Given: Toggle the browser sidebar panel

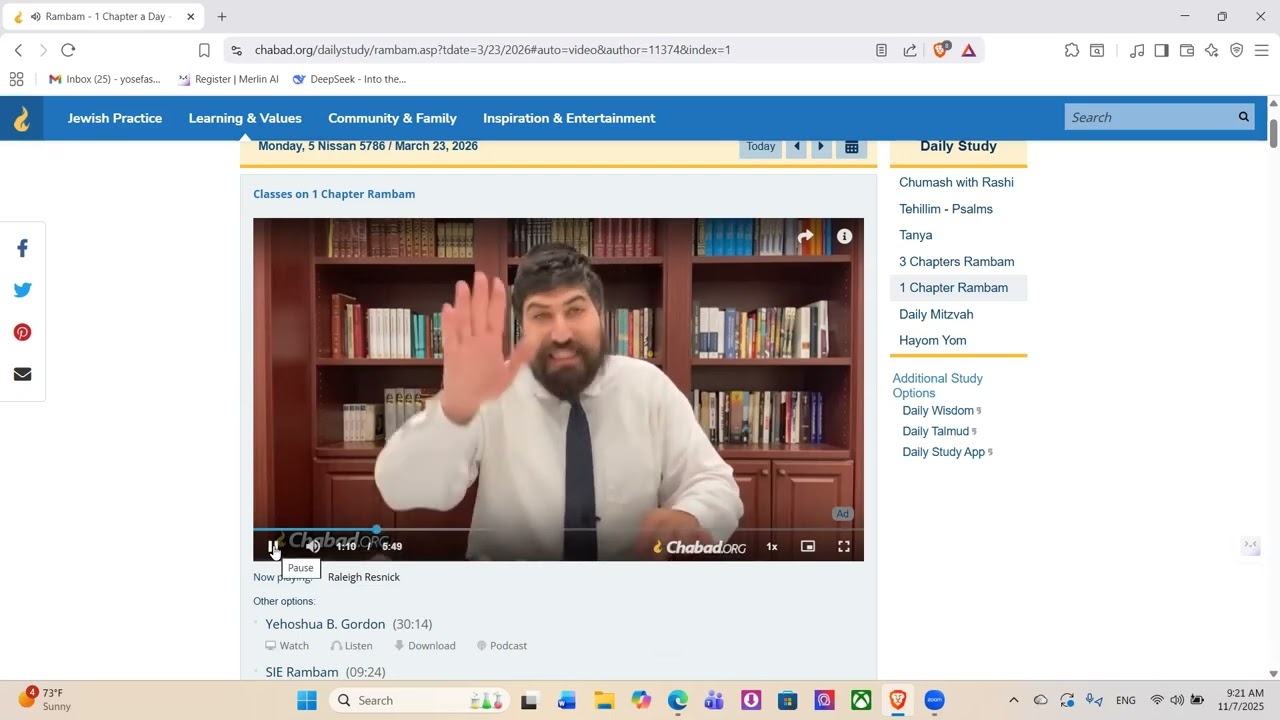Looking at the screenshot, I should pyautogui.click(x=1161, y=50).
